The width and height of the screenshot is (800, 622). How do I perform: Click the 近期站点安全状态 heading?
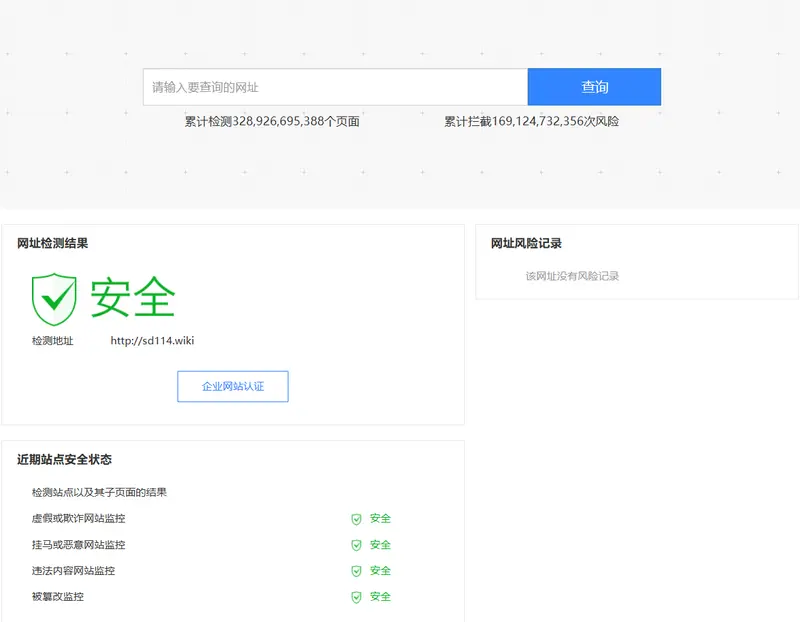pos(64,460)
